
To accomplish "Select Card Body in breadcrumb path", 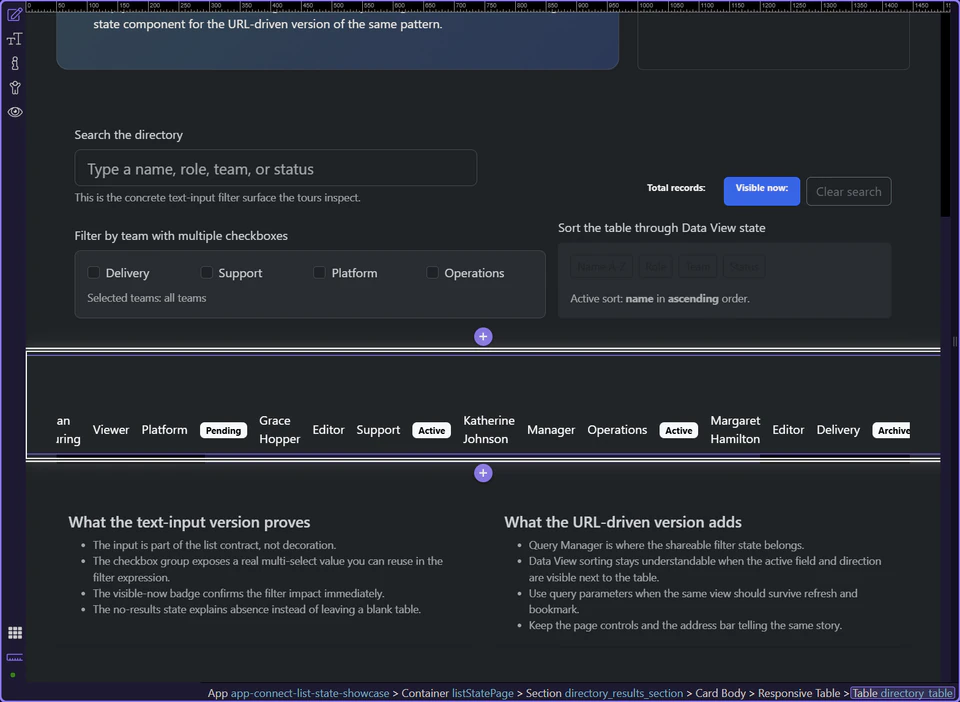I will [720, 693].
